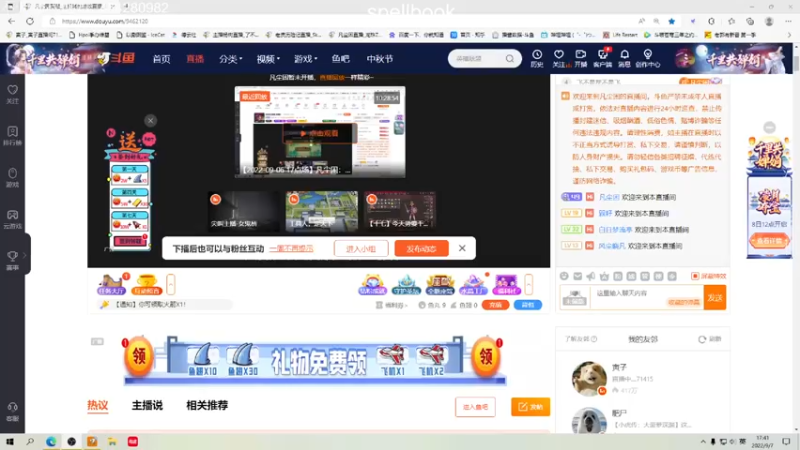Claim the right 领 gift button
Screen dimensions: 800x450
486,356
